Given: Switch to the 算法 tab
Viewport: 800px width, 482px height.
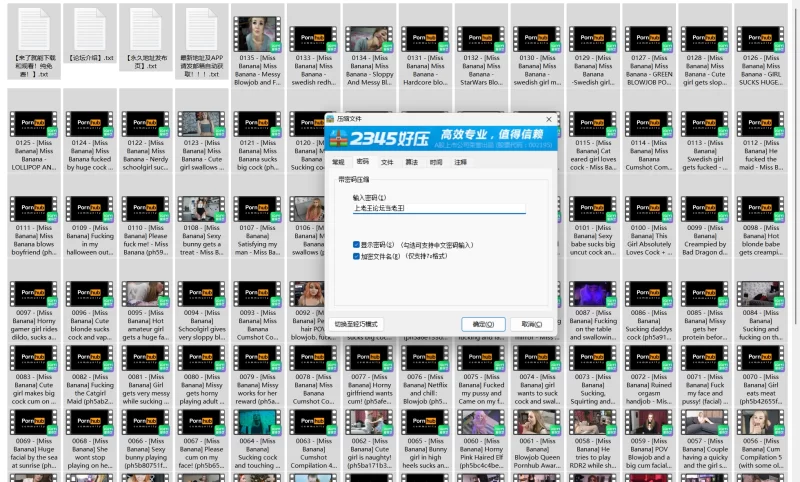Looking at the screenshot, I should [x=412, y=162].
